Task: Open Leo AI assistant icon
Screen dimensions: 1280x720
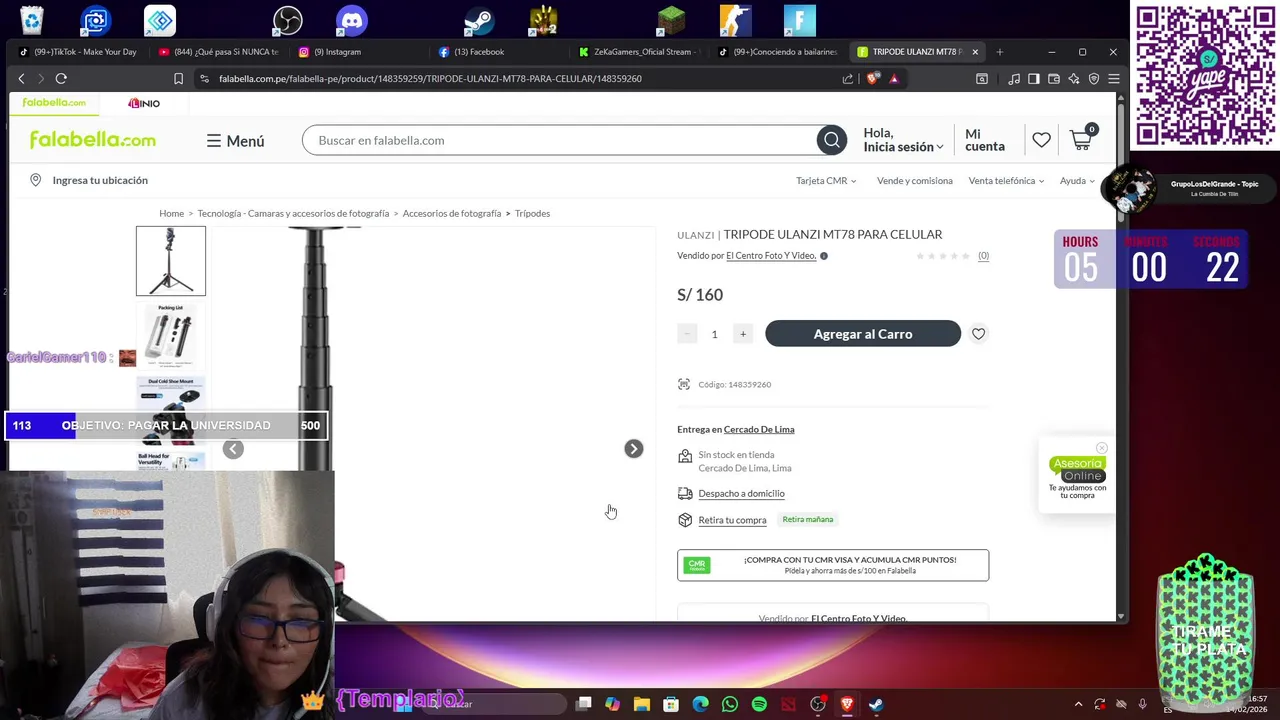Action: tap(1074, 79)
